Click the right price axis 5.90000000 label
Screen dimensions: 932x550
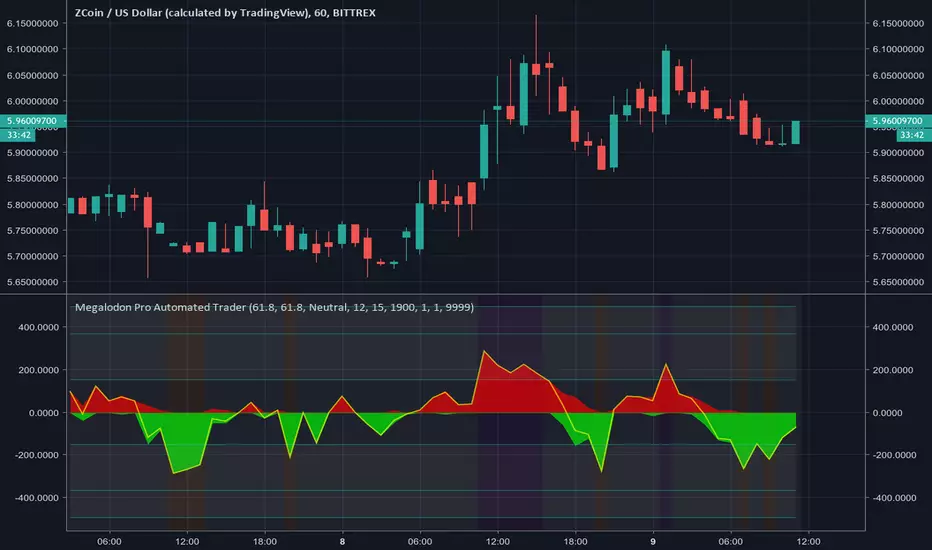pyautogui.click(x=898, y=153)
